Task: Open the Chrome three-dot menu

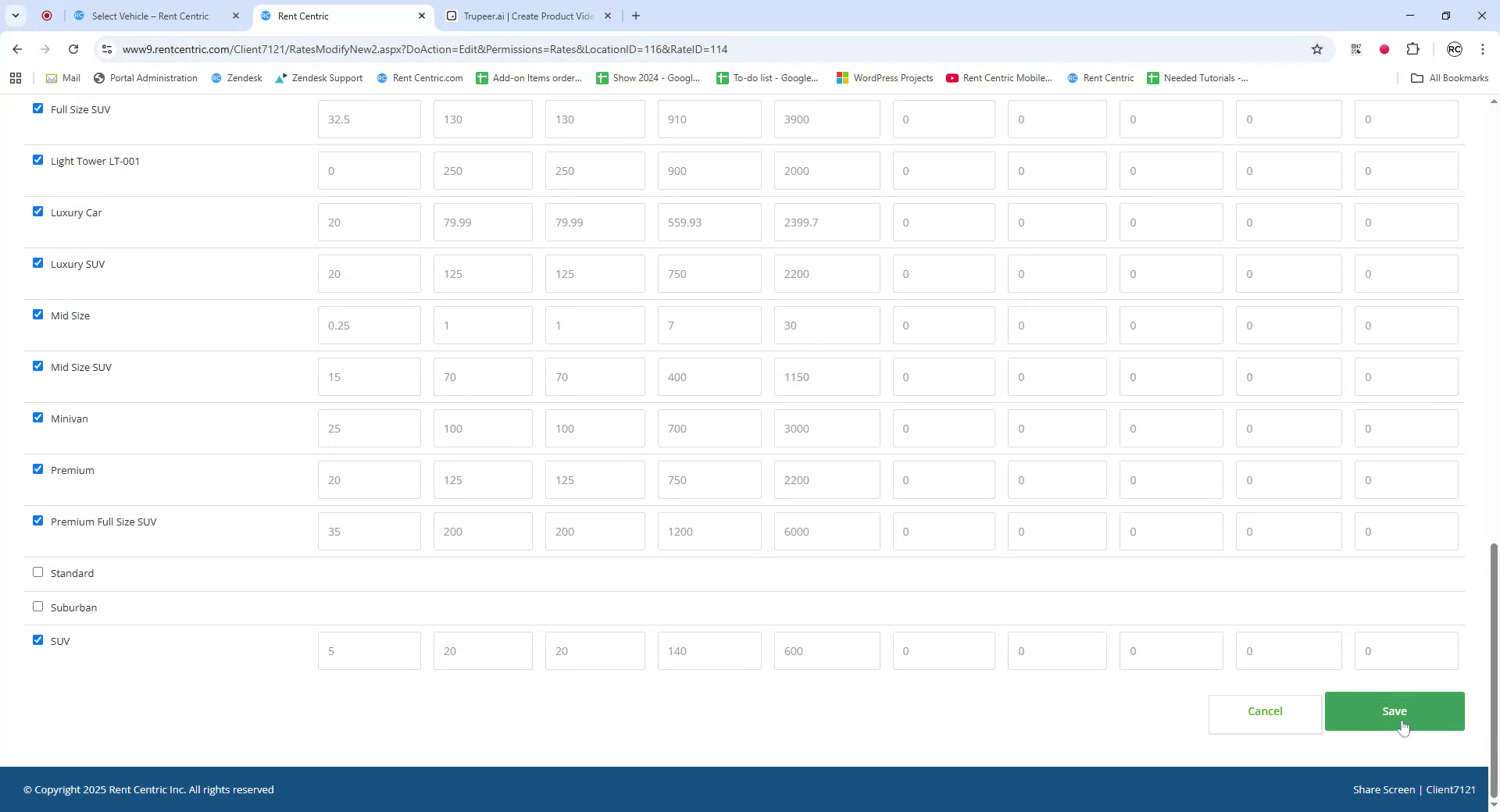Action: (1482, 49)
